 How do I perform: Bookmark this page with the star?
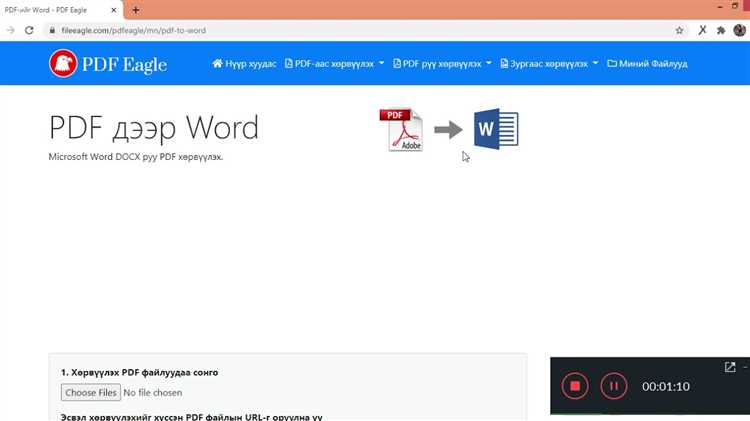pos(679,30)
